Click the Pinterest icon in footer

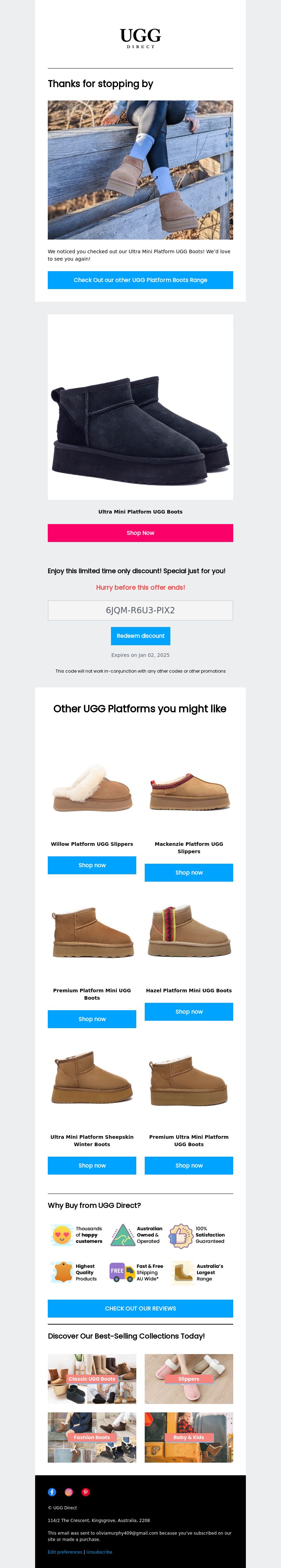[86, 1492]
